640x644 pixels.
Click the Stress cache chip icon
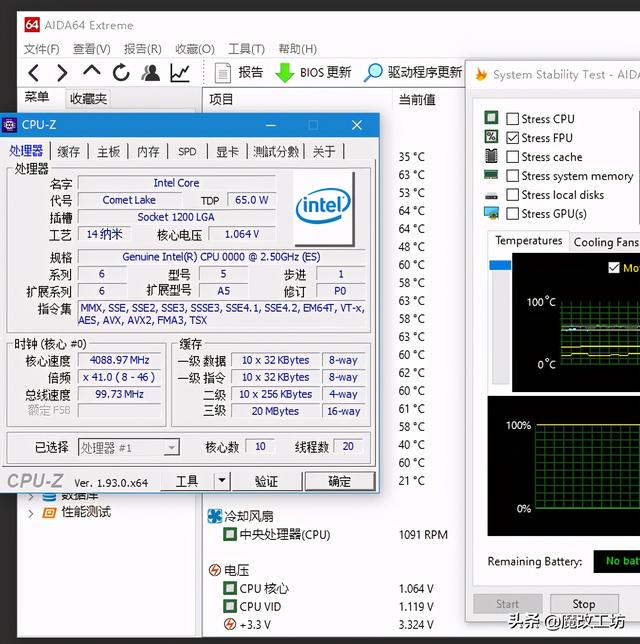[x=491, y=156]
